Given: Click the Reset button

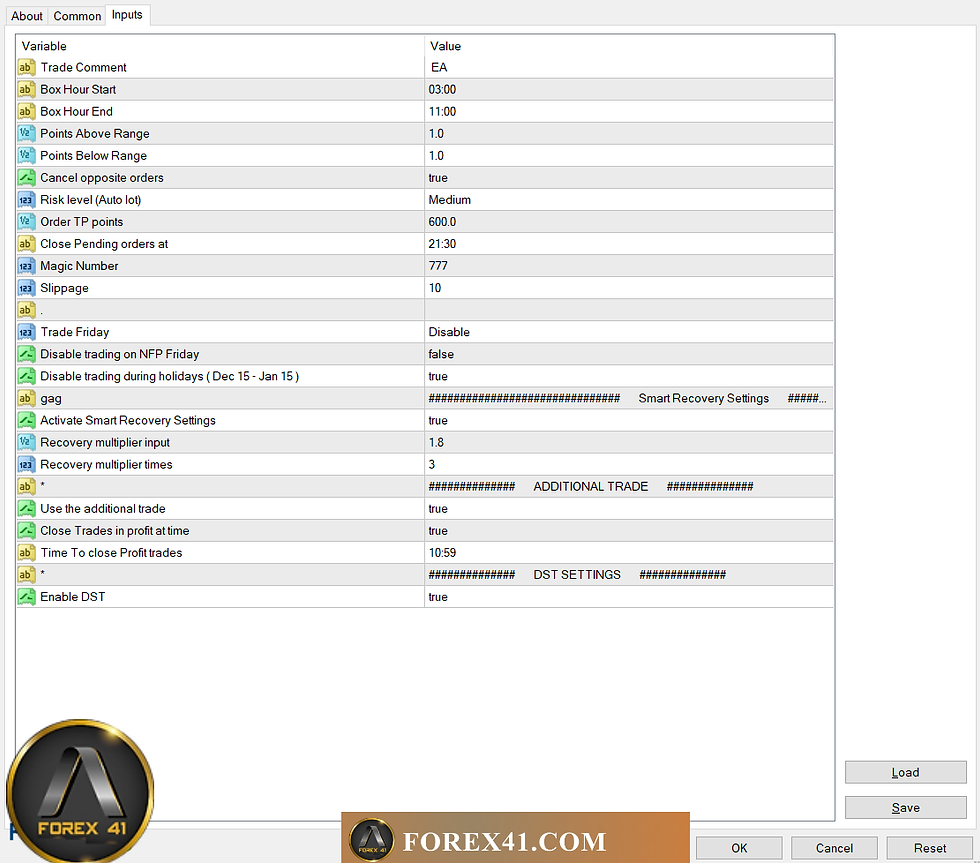Looking at the screenshot, I should (x=929, y=848).
